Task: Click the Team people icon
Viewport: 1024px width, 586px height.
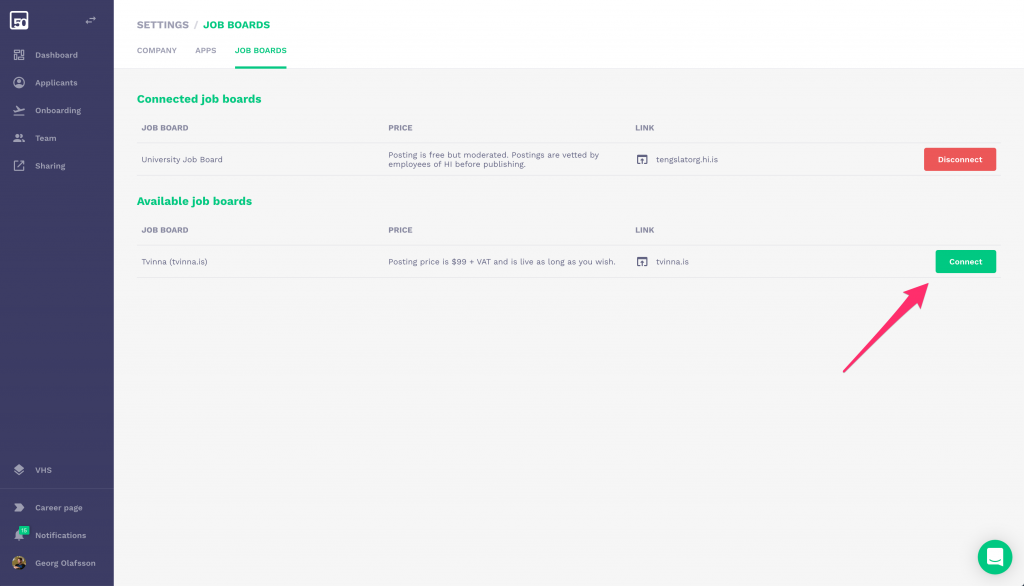Action: (x=19, y=138)
